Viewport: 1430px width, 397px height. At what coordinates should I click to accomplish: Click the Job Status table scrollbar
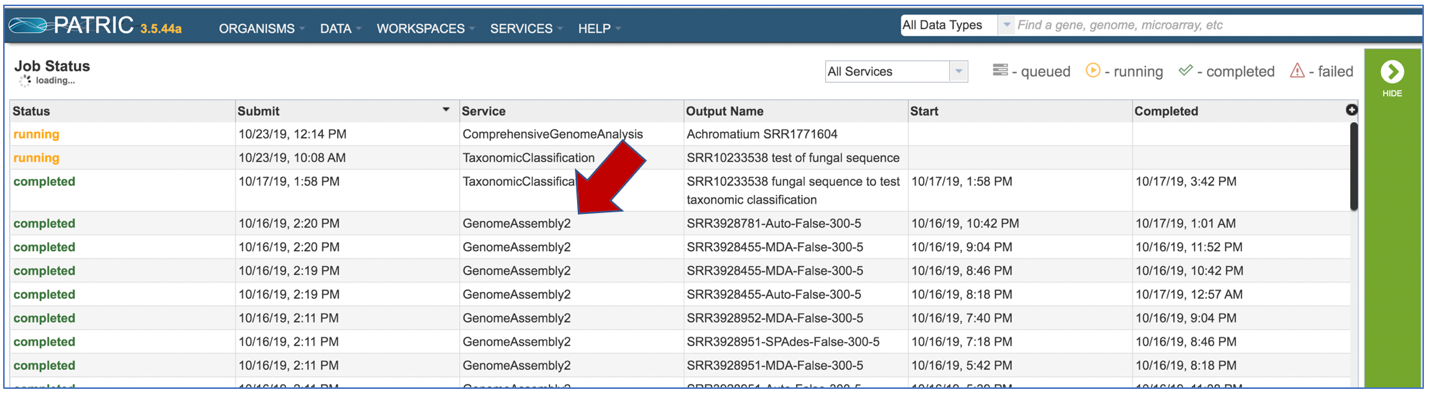(1354, 166)
